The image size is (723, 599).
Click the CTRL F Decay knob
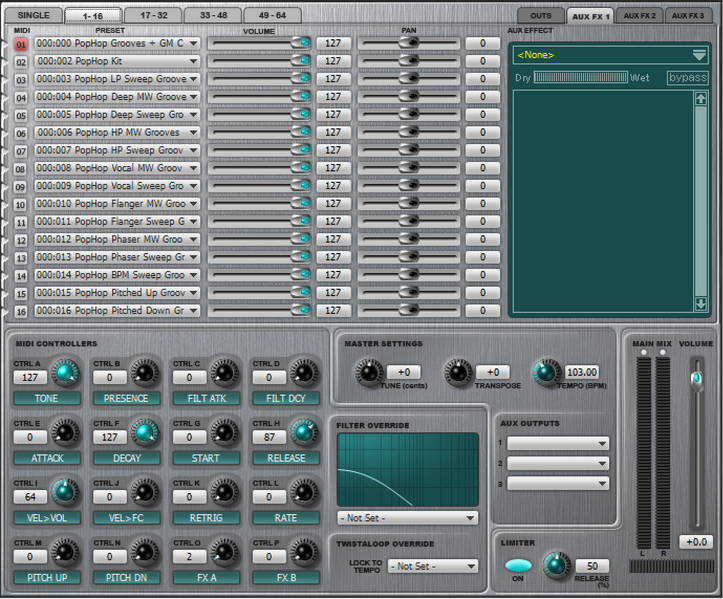coord(144,433)
